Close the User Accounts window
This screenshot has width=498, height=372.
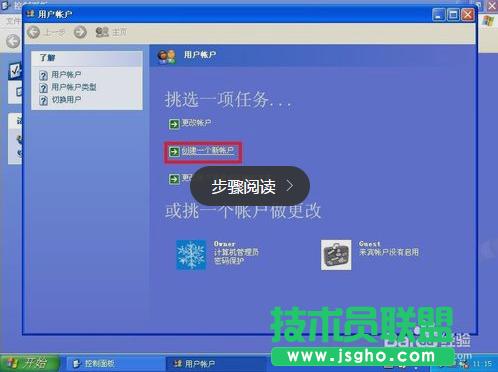click(x=468, y=15)
